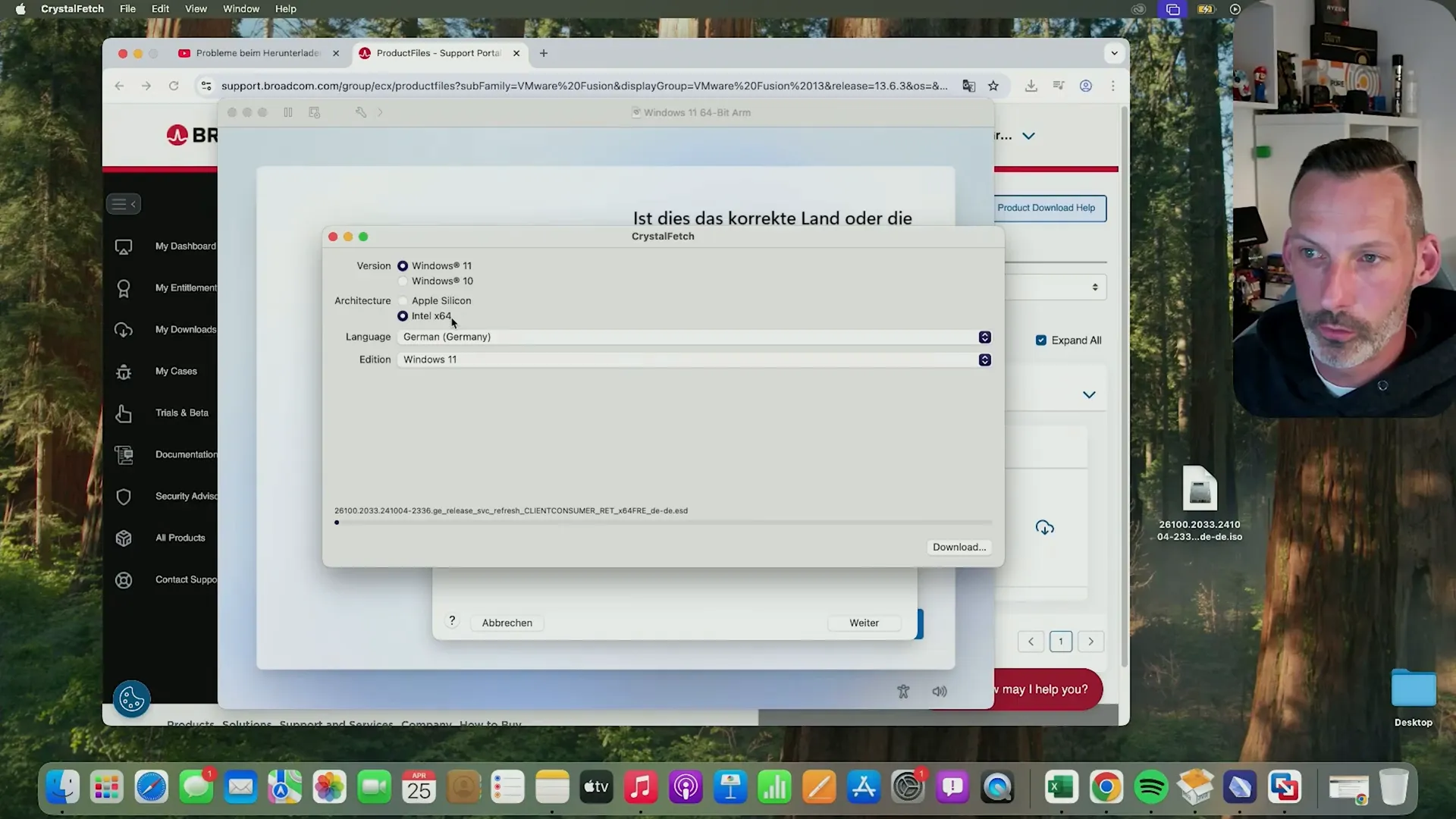Click the wrench settings icon in VMware toolbar
1456x819 pixels.
click(x=361, y=113)
